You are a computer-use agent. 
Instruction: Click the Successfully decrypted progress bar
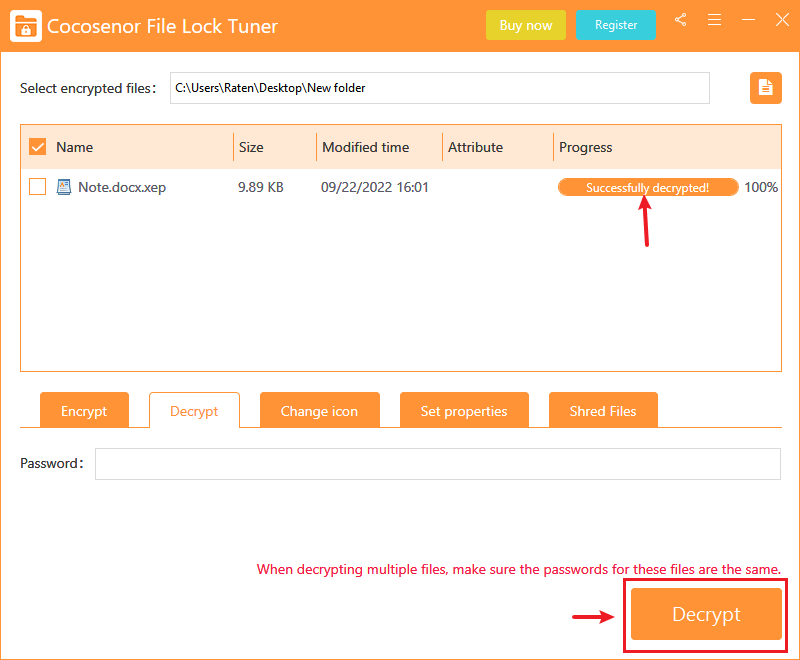(648, 187)
